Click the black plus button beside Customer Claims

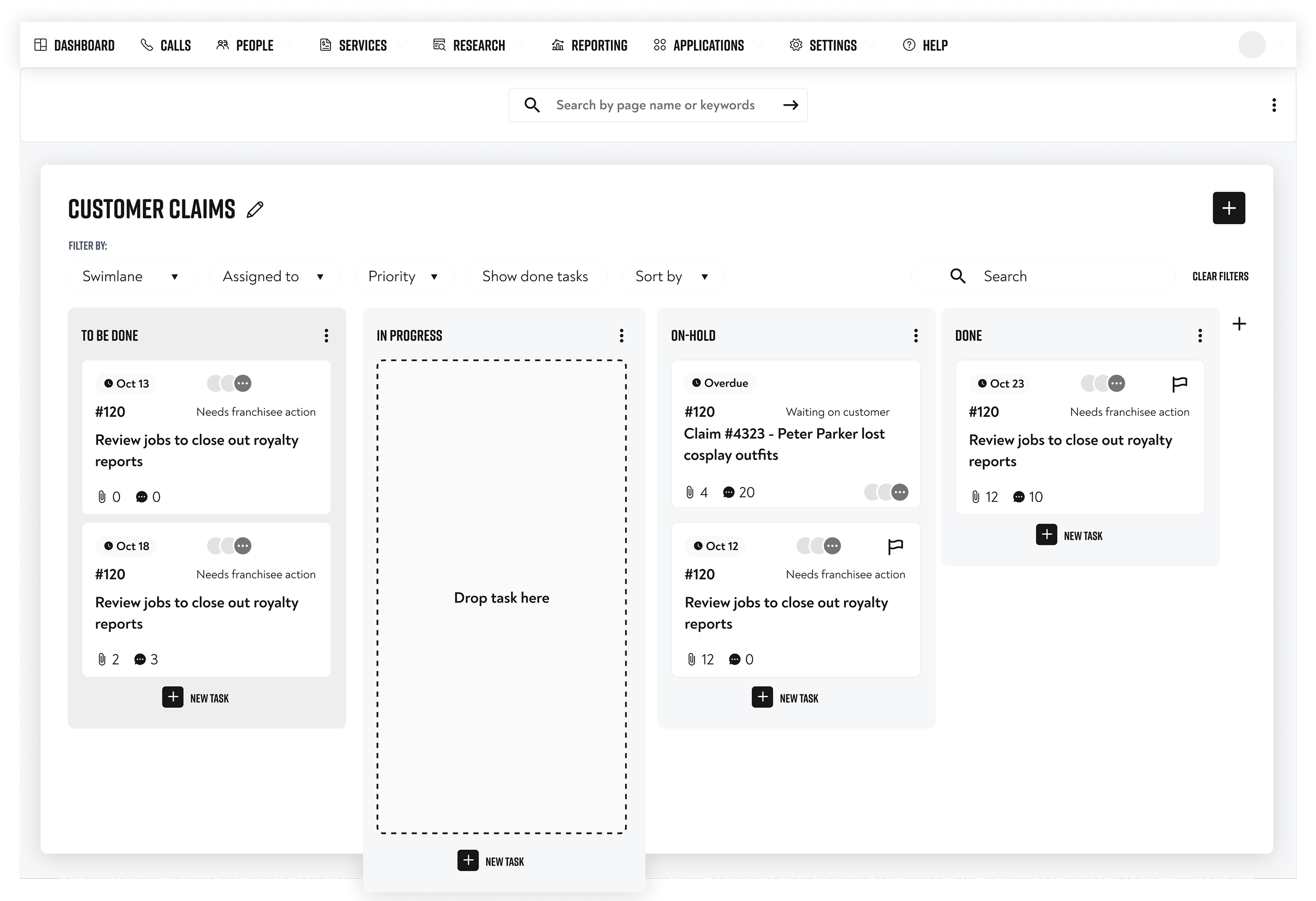[1228, 208]
